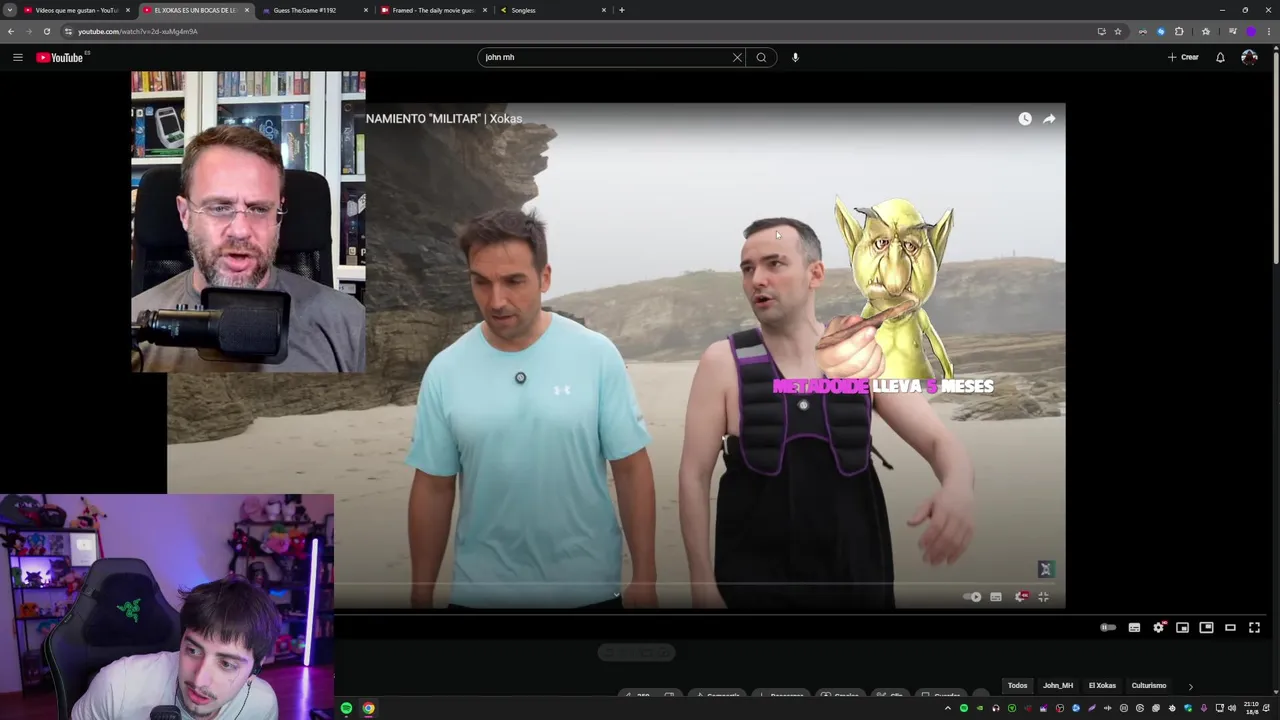The width and height of the screenshot is (1280, 720).
Task: Open Spotify from the taskbar
Action: point(346,708)
